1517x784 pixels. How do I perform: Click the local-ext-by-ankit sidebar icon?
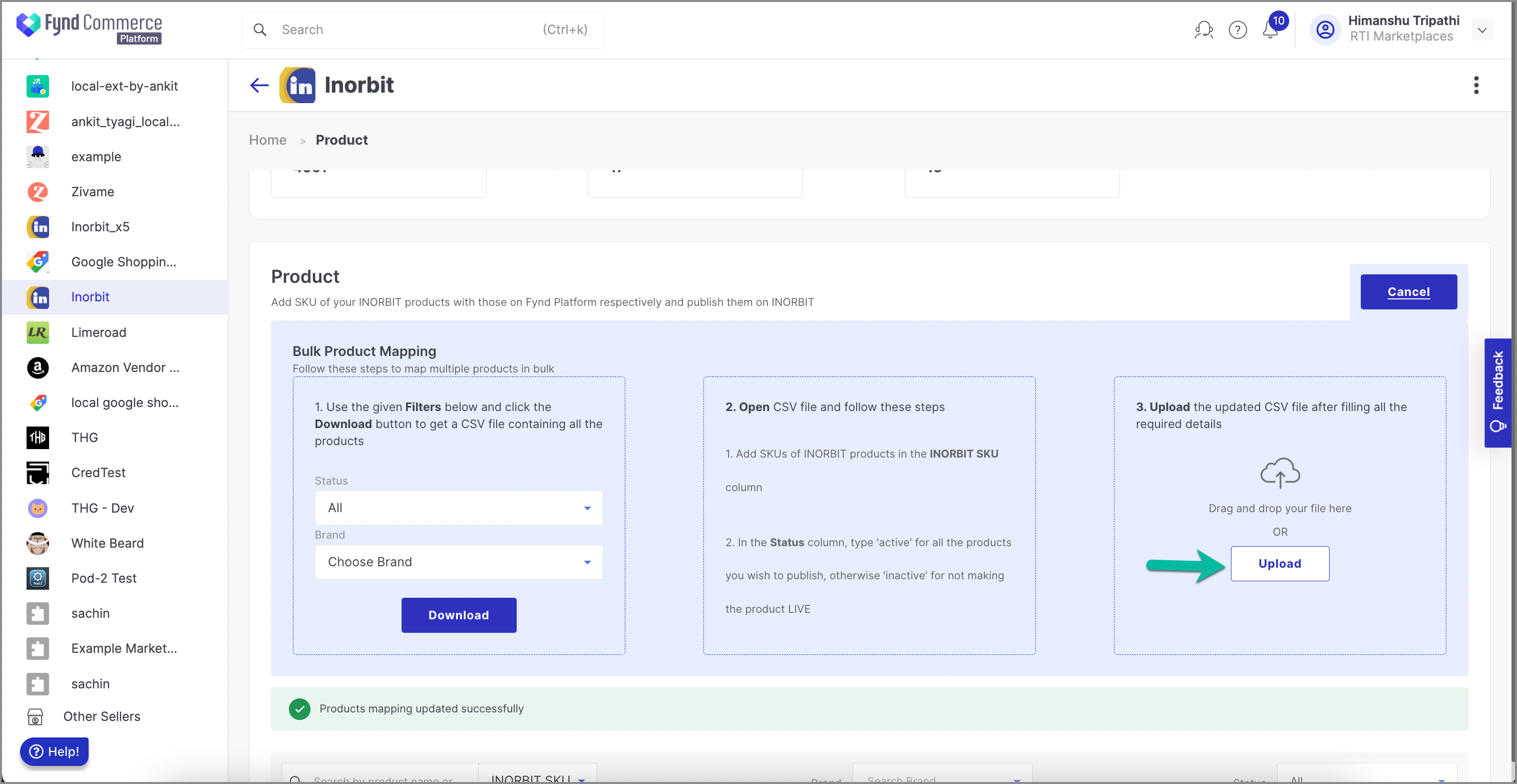[x=38, y=86]
